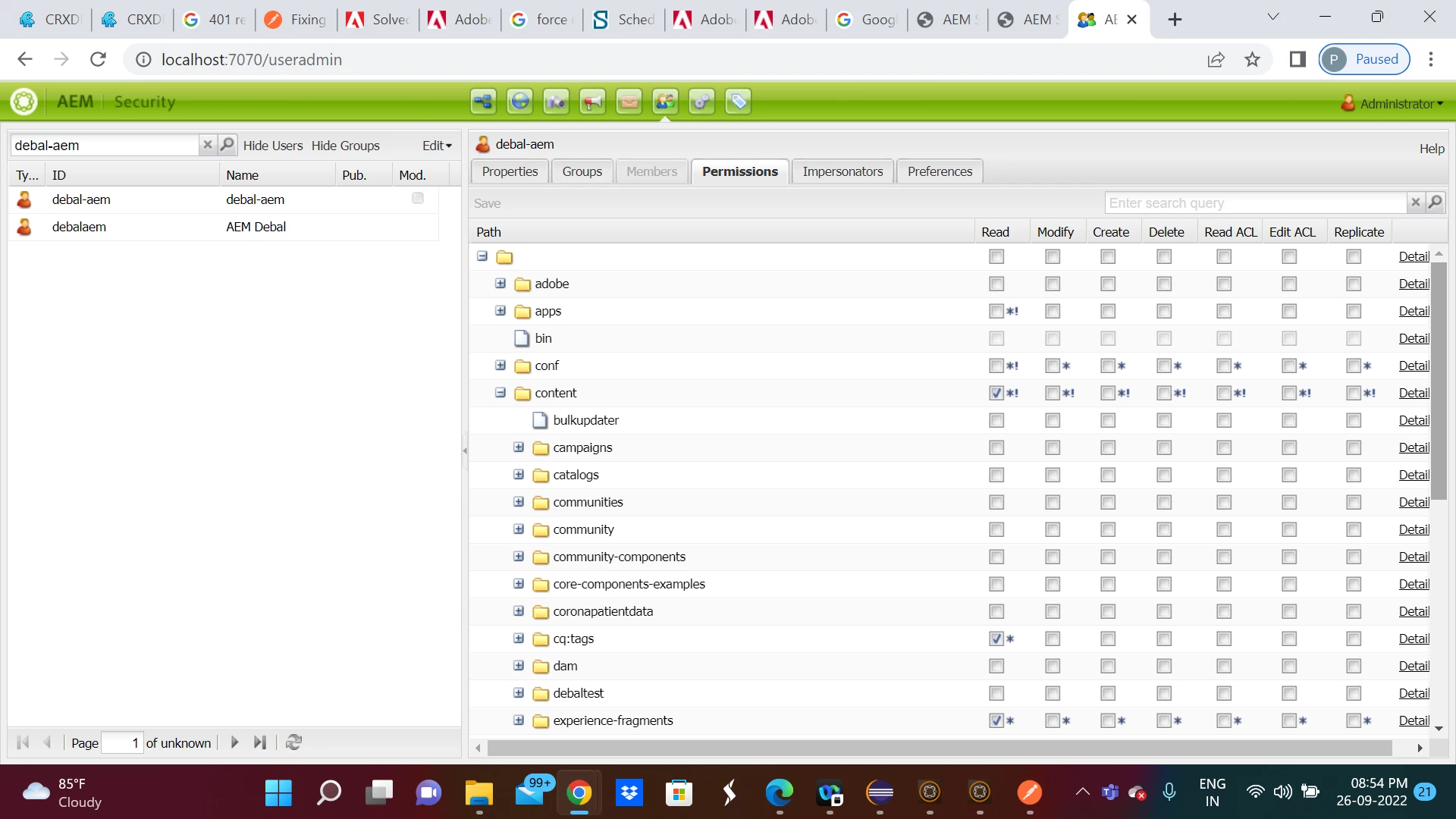Click search magnifier next to debal-aem filter
Screen dimensions: 1456x819
click(227, 145)
